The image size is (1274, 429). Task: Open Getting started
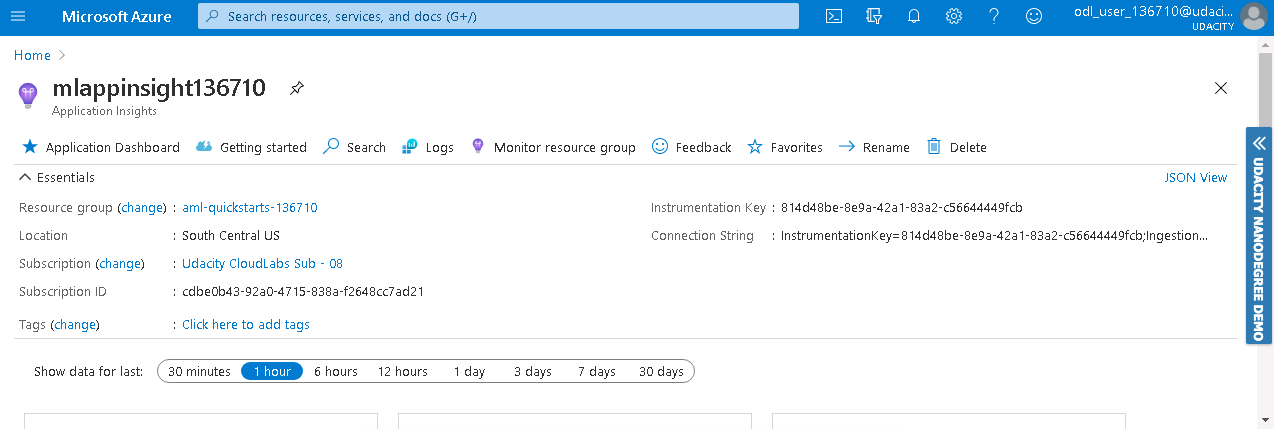(x=251, y=147)
